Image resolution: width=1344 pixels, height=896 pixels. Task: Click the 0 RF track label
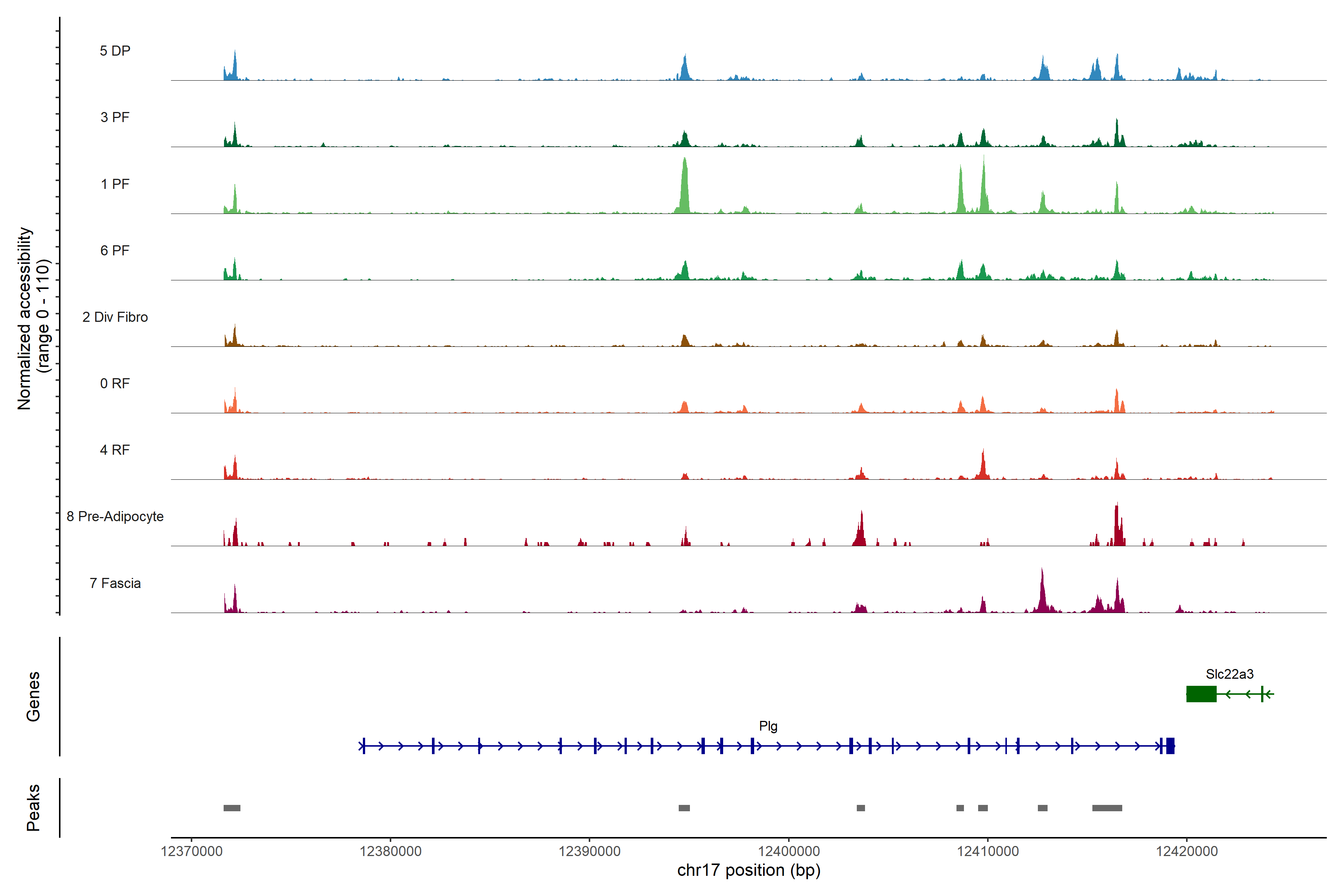(x=115, y=383)
